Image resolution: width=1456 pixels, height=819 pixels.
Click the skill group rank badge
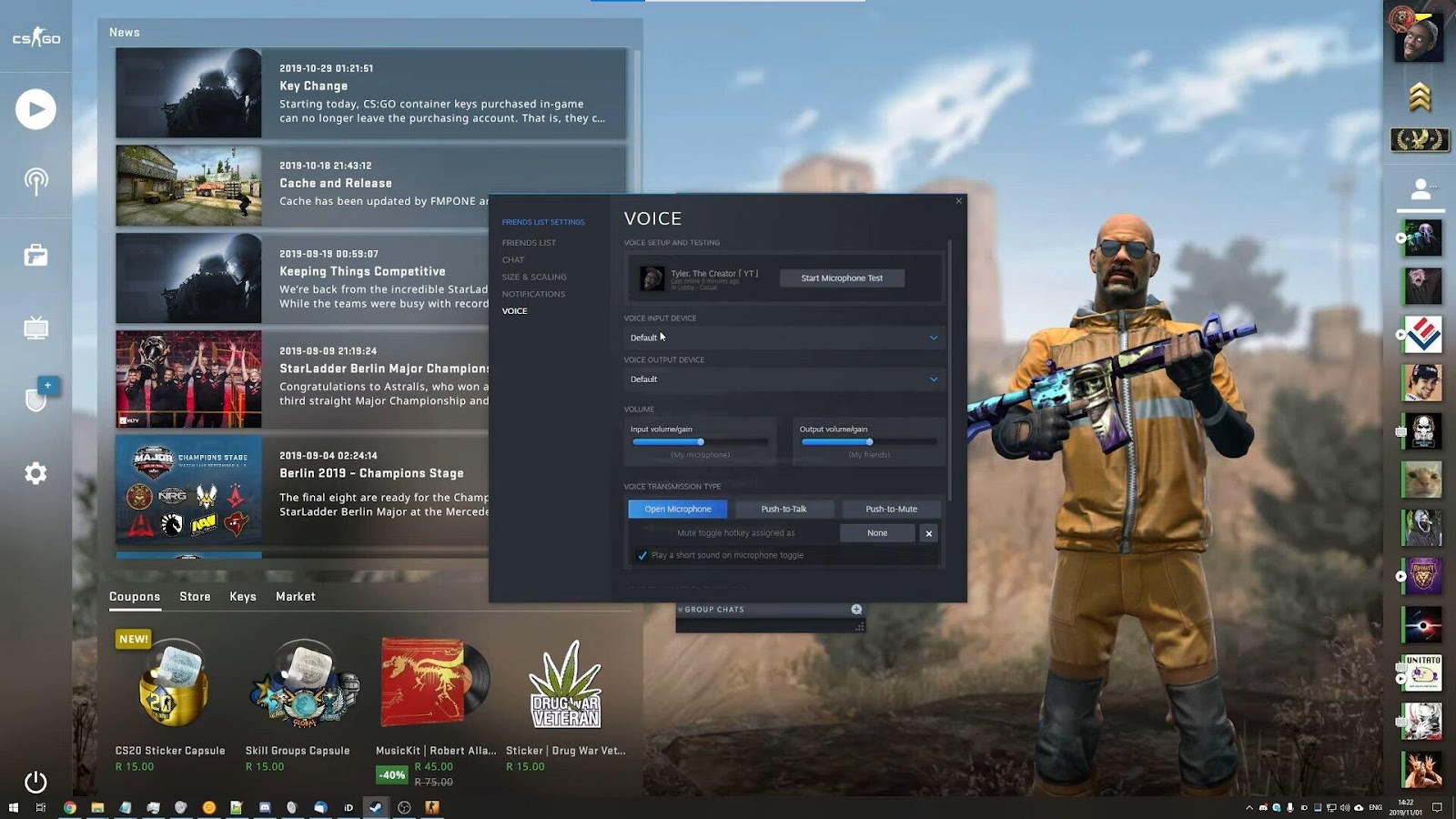[x=1420, y=139]
